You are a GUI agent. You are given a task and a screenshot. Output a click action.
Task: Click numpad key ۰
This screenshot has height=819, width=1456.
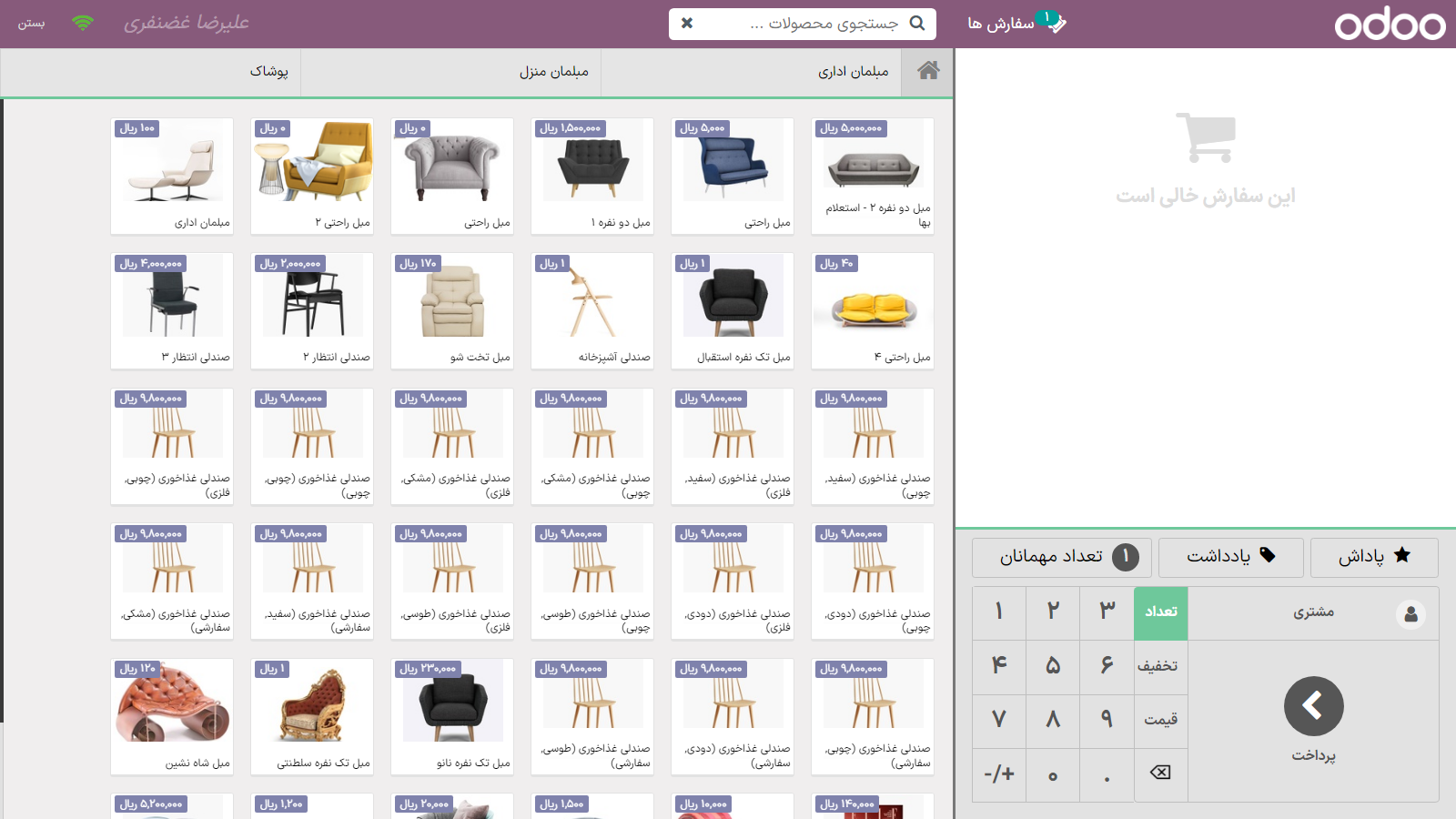1053,774
